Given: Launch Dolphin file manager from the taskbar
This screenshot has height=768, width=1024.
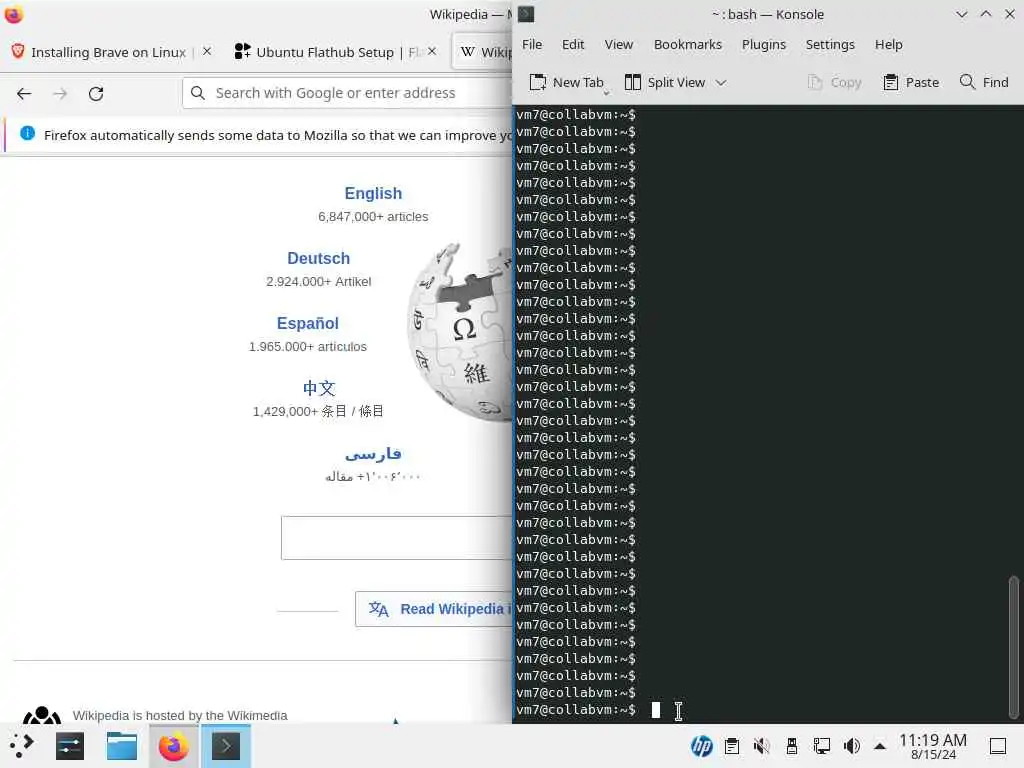Looking at the screenshot, I should coord(121,746).
